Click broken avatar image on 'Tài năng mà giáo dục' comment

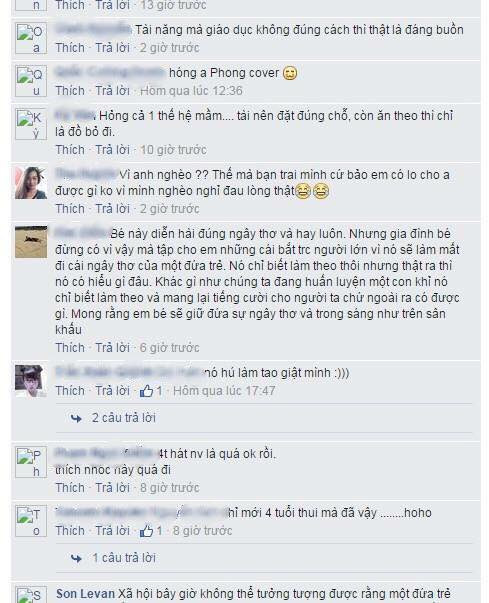click(x=31, y=38)
